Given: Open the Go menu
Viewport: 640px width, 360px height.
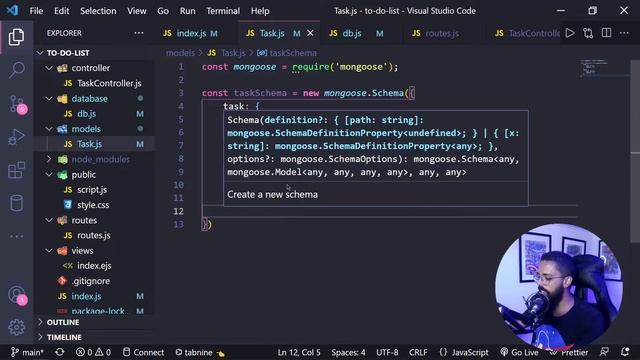Looking at the screenshot, I should click(x=163, y=11).
